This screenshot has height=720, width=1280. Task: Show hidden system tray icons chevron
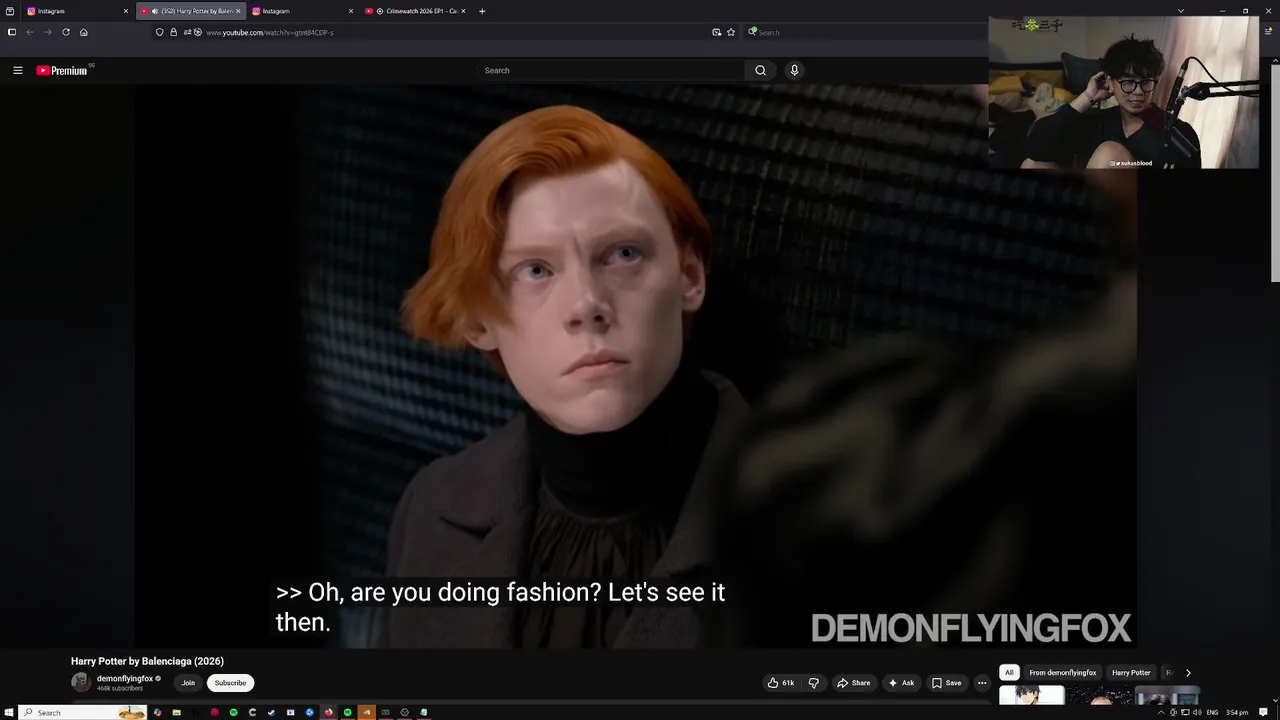pyautogui.click(x=1161, y=712)
